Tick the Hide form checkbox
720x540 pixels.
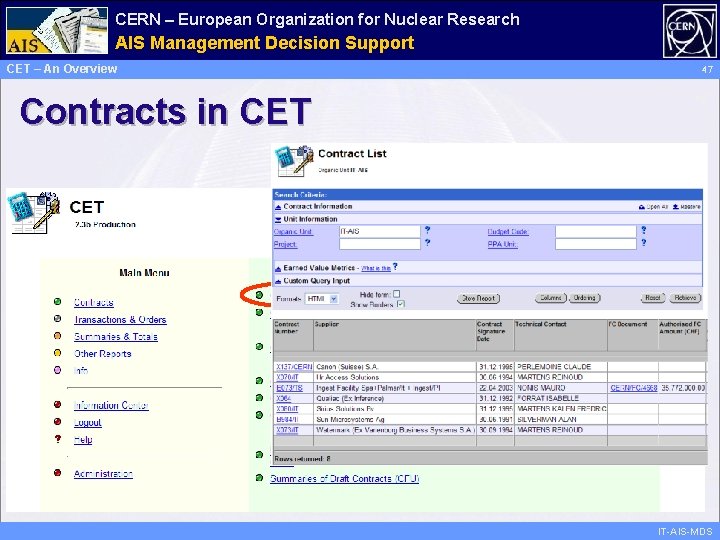click(397, 294)
